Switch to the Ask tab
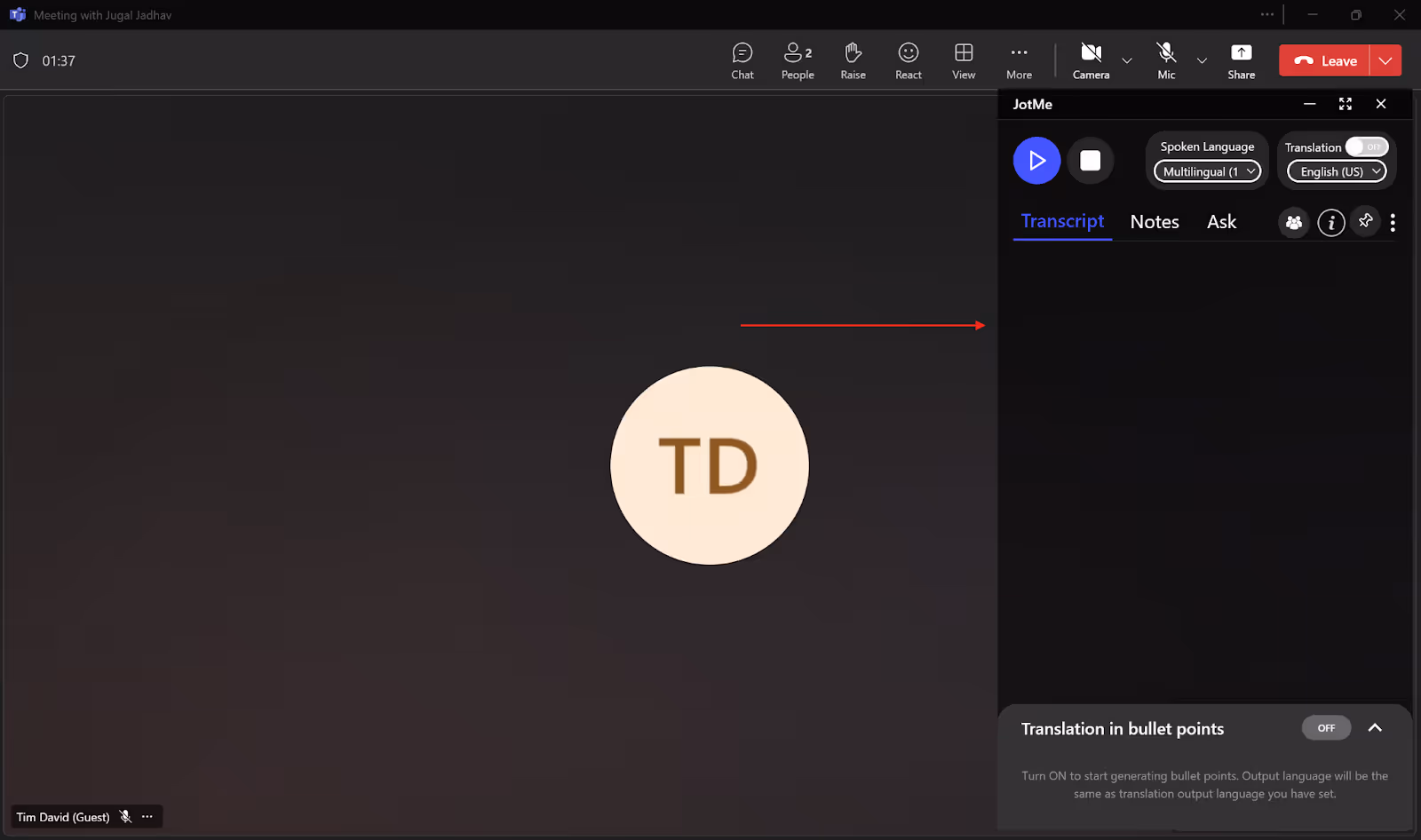The width and height of the screenshot is (1421, 840). (x=1221, y=222)
